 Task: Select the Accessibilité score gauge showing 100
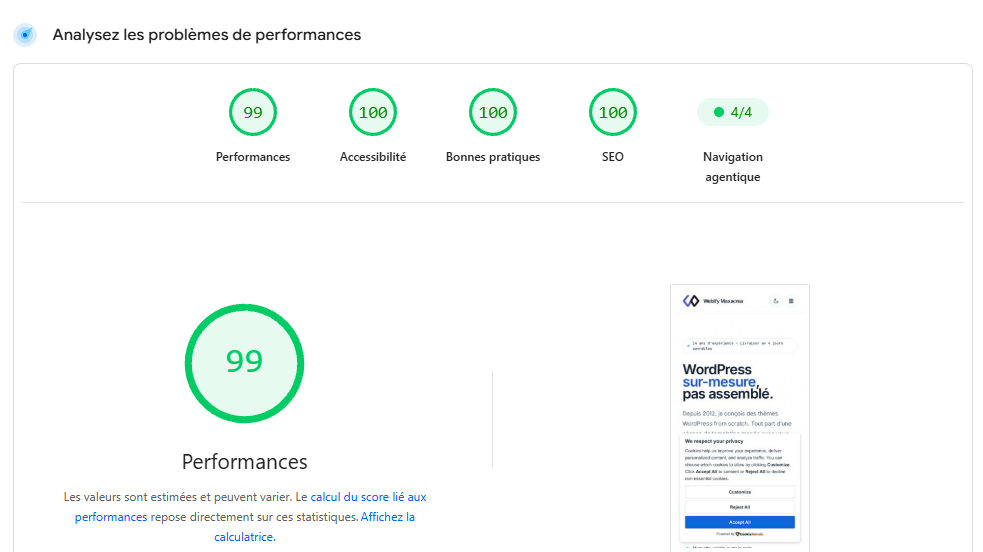tap(373, 112)
